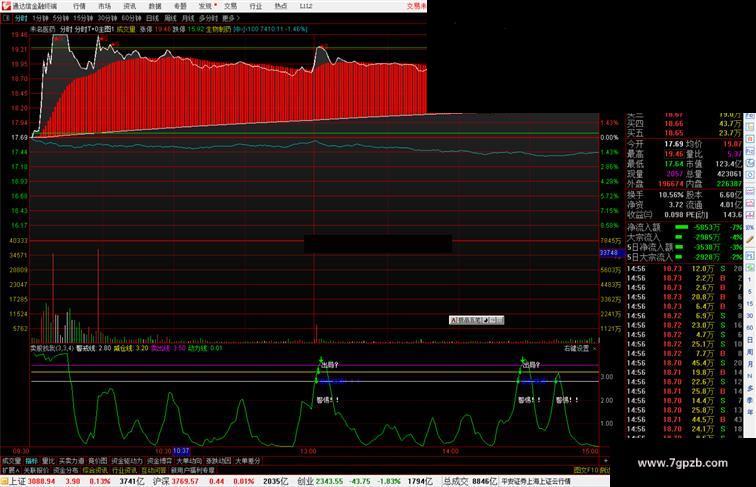The width and height of the screenshot is (756, 487).
Task: Select the 大单差分 bottom tab
Action: click(248, 461)
